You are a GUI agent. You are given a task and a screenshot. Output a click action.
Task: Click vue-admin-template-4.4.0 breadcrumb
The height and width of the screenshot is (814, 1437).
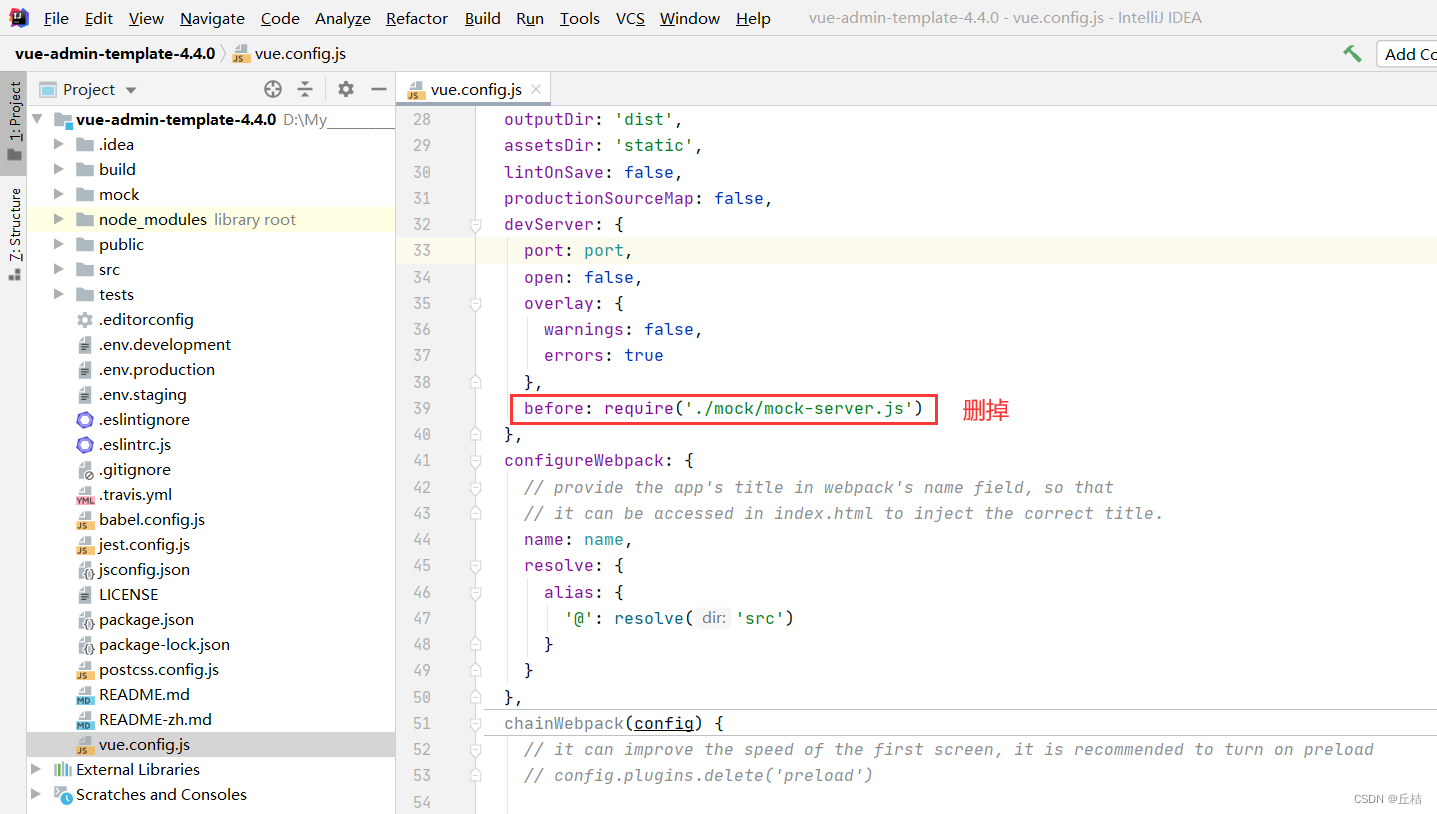coord(114,54)
